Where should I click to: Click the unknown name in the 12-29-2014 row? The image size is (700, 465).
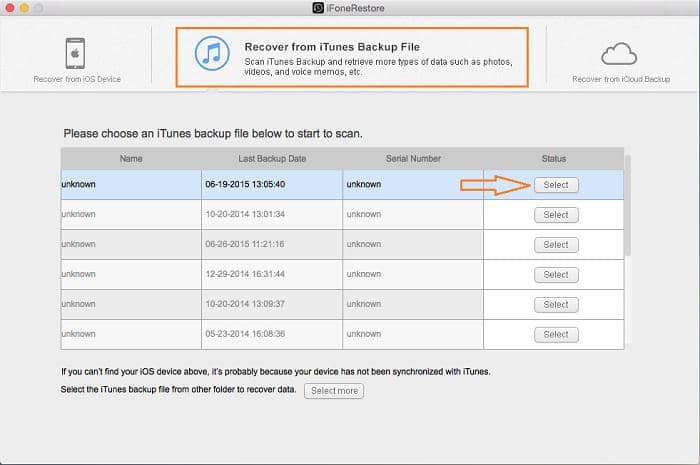click(x=79, y=274)
